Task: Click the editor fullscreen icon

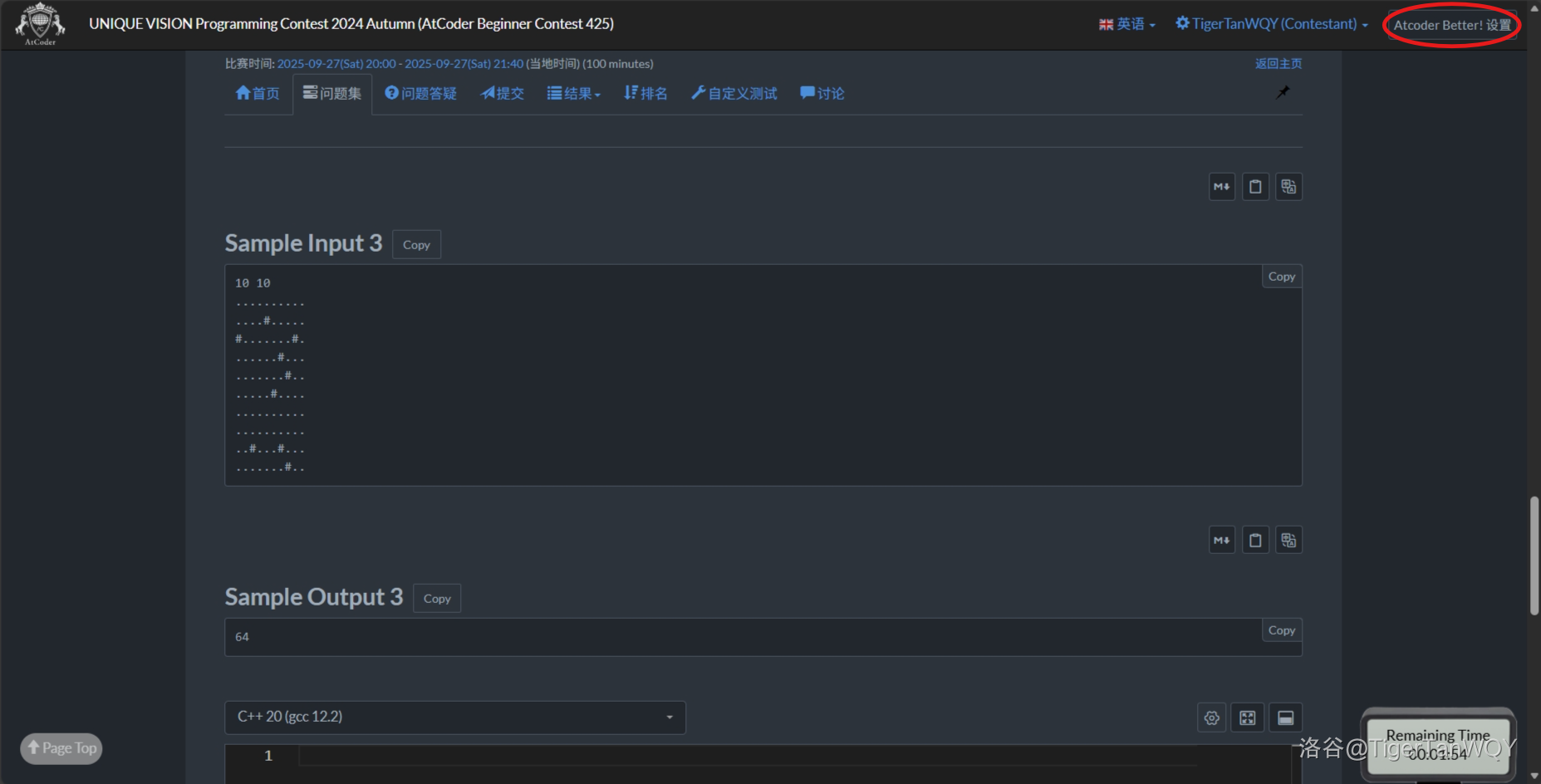Action: point(1248,718)
